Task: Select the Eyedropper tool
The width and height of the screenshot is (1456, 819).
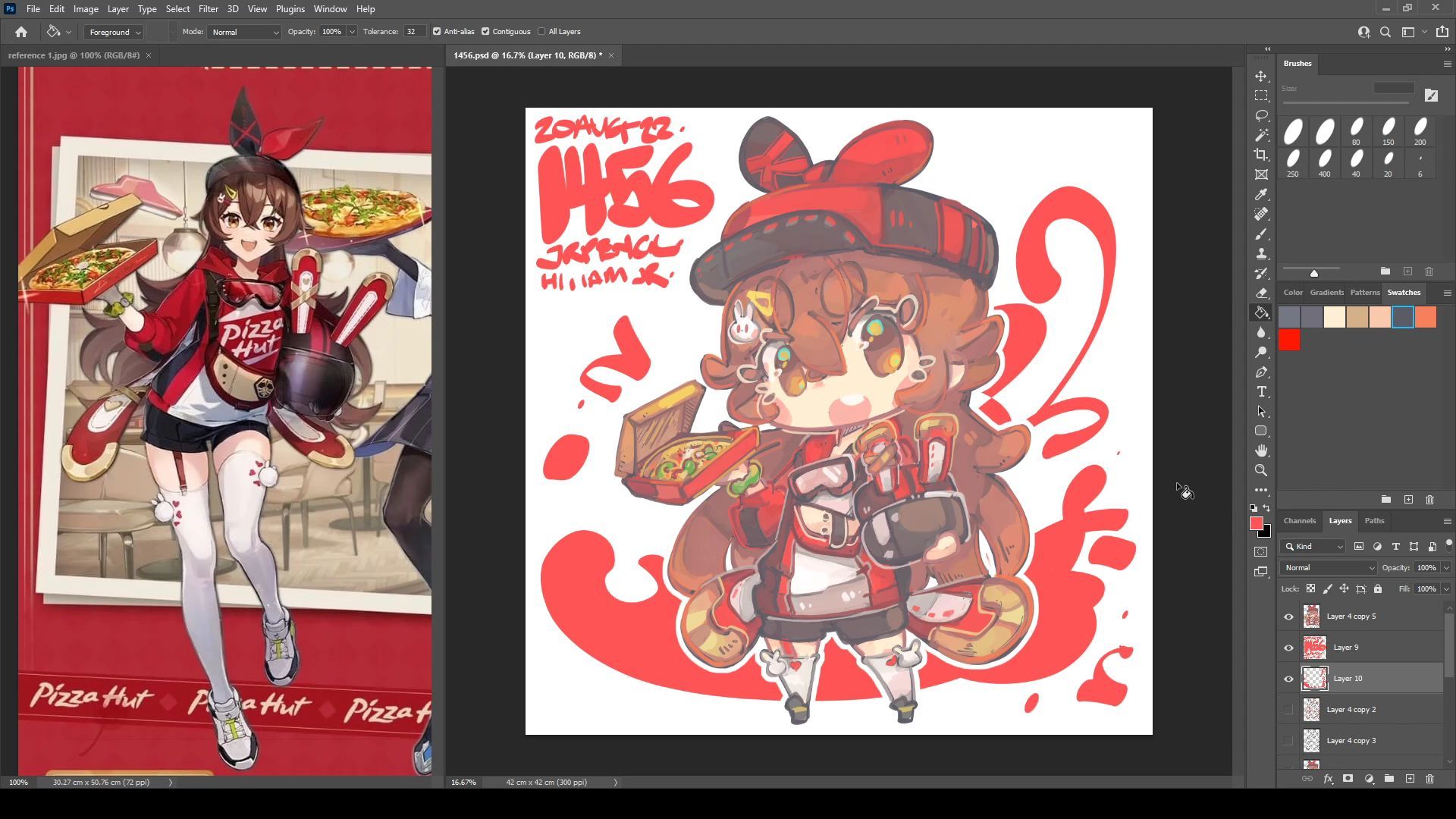Action: pos(1261,194)
